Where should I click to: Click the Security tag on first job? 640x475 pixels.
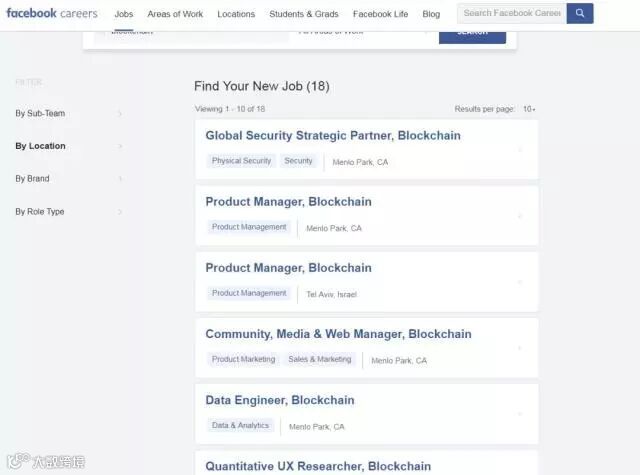click(x=298, y=161)
